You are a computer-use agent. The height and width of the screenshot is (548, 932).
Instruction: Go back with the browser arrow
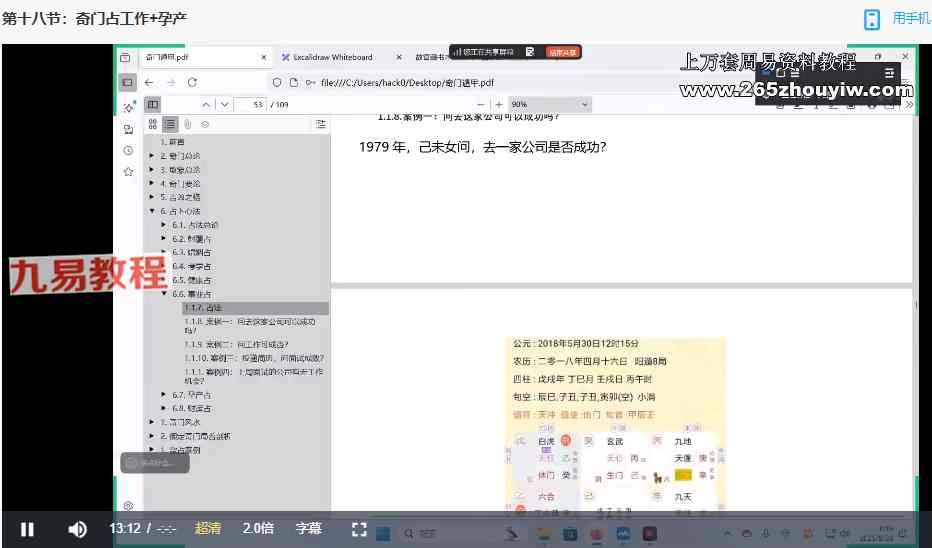149,83
